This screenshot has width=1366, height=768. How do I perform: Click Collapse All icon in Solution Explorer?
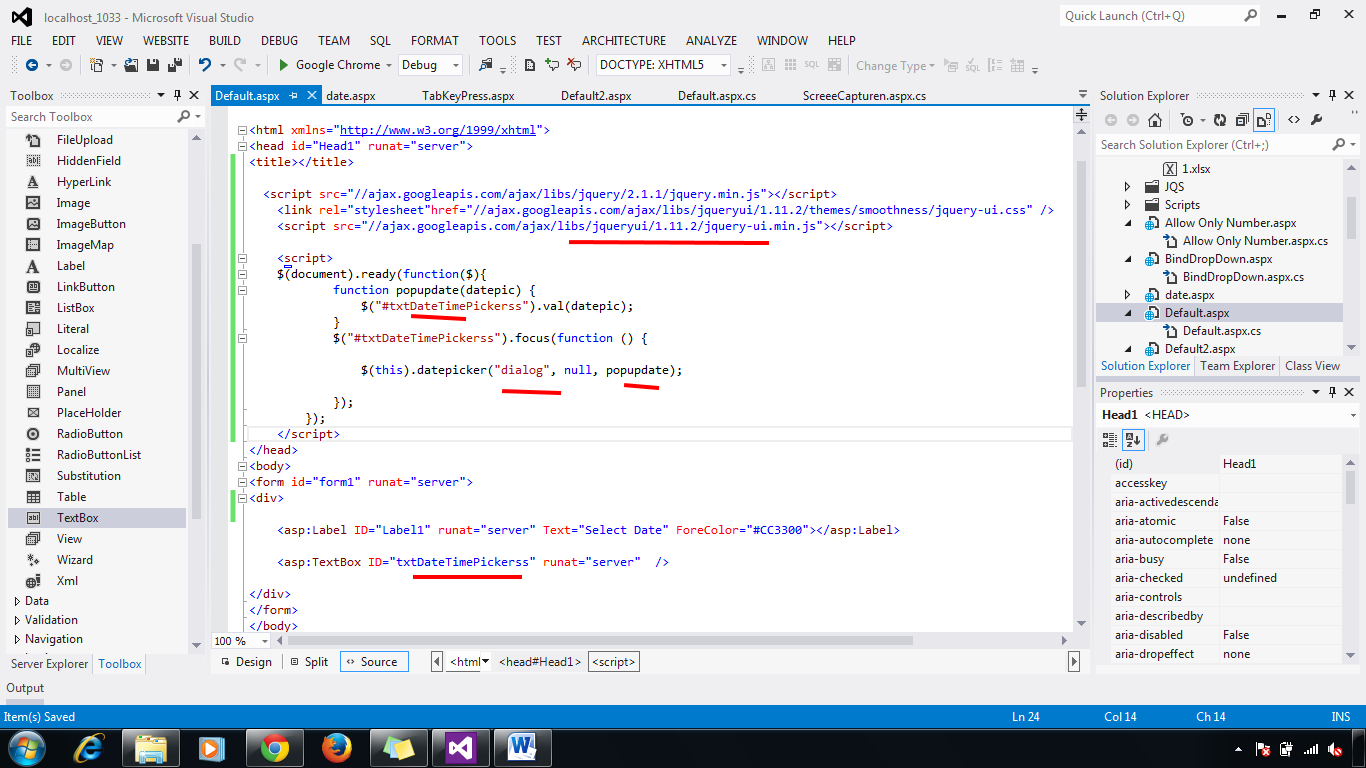[x=1242, y=120]
